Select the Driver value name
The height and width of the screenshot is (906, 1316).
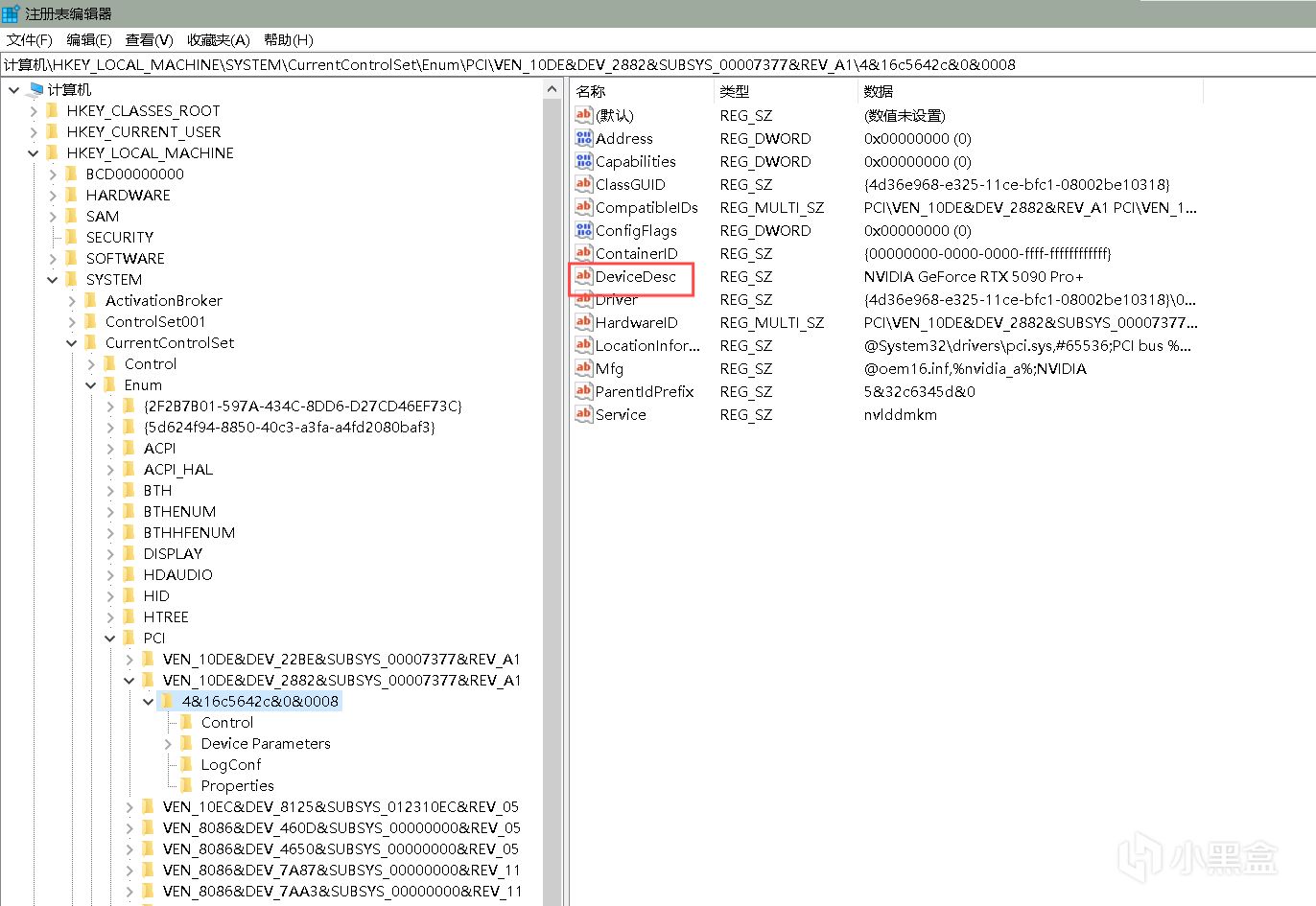(616, 299)
